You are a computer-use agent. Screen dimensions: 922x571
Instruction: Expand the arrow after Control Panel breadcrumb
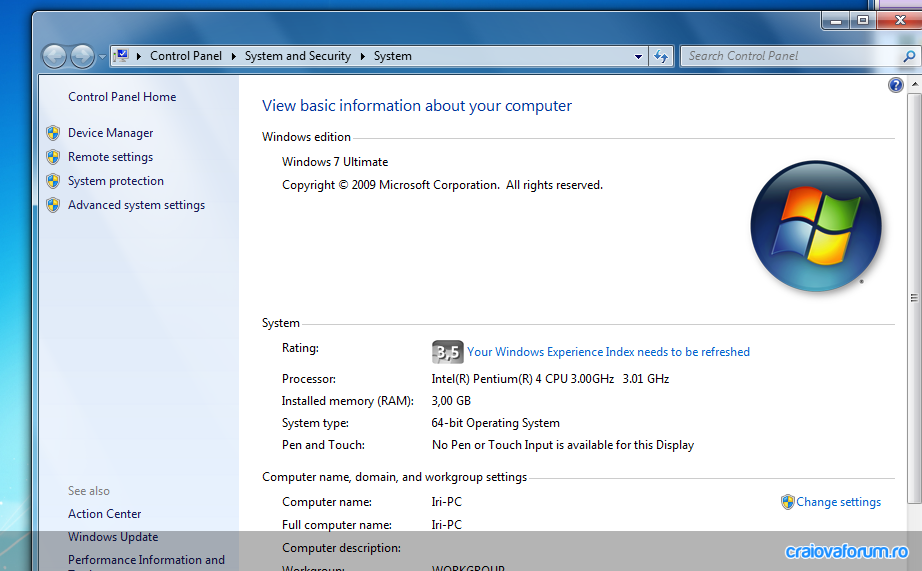coord(233,56)
